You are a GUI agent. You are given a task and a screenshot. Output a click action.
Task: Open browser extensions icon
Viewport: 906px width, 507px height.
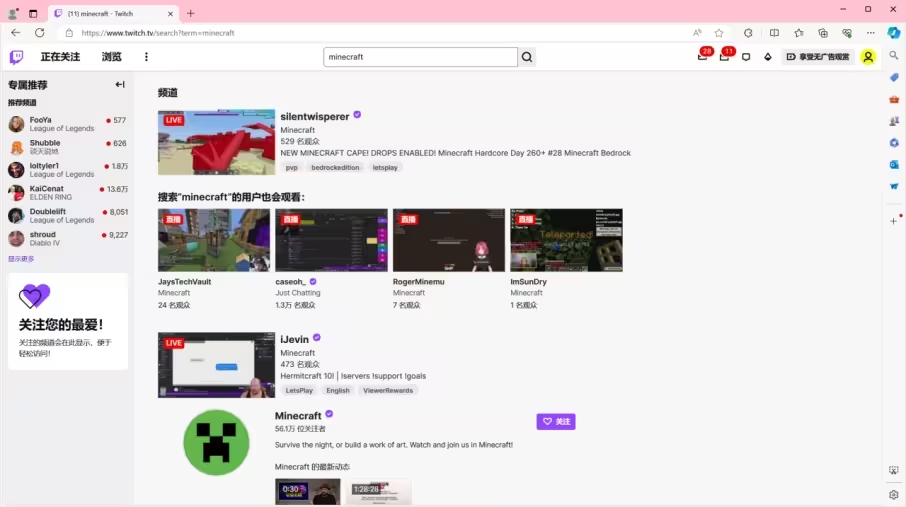click(x=748, y=33)
